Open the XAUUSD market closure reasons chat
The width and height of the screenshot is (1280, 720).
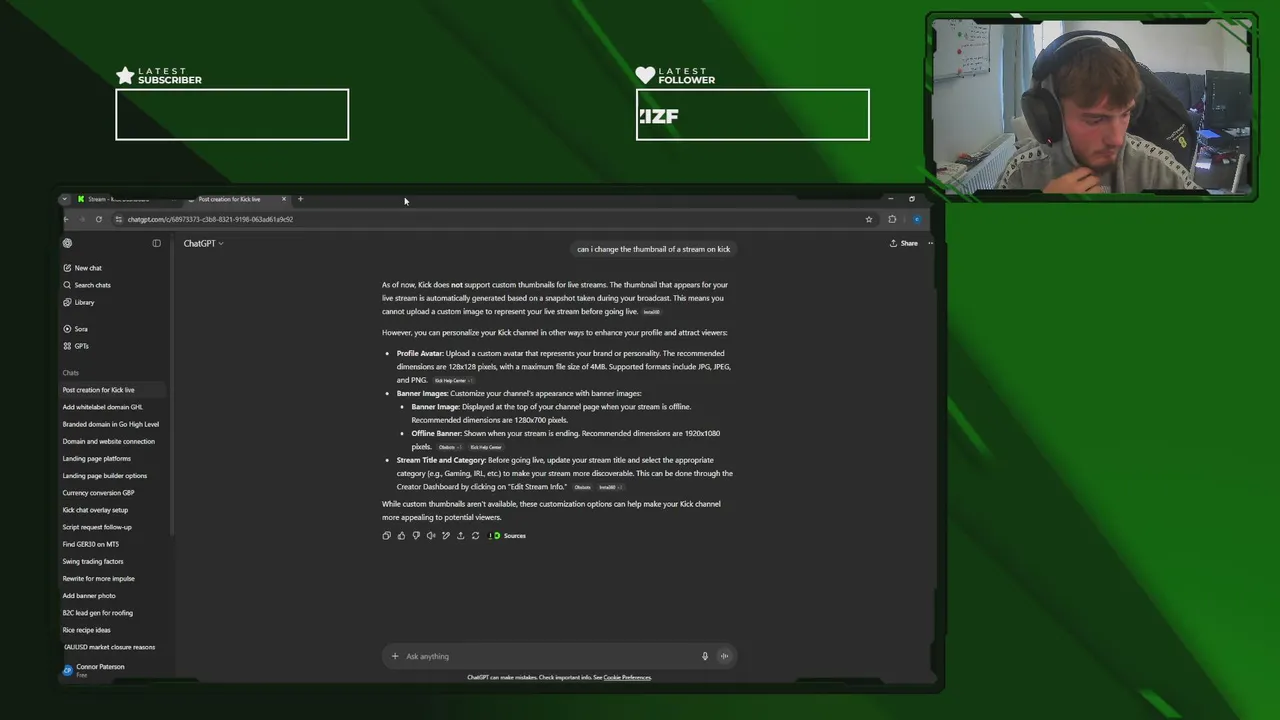pos(113,647)
